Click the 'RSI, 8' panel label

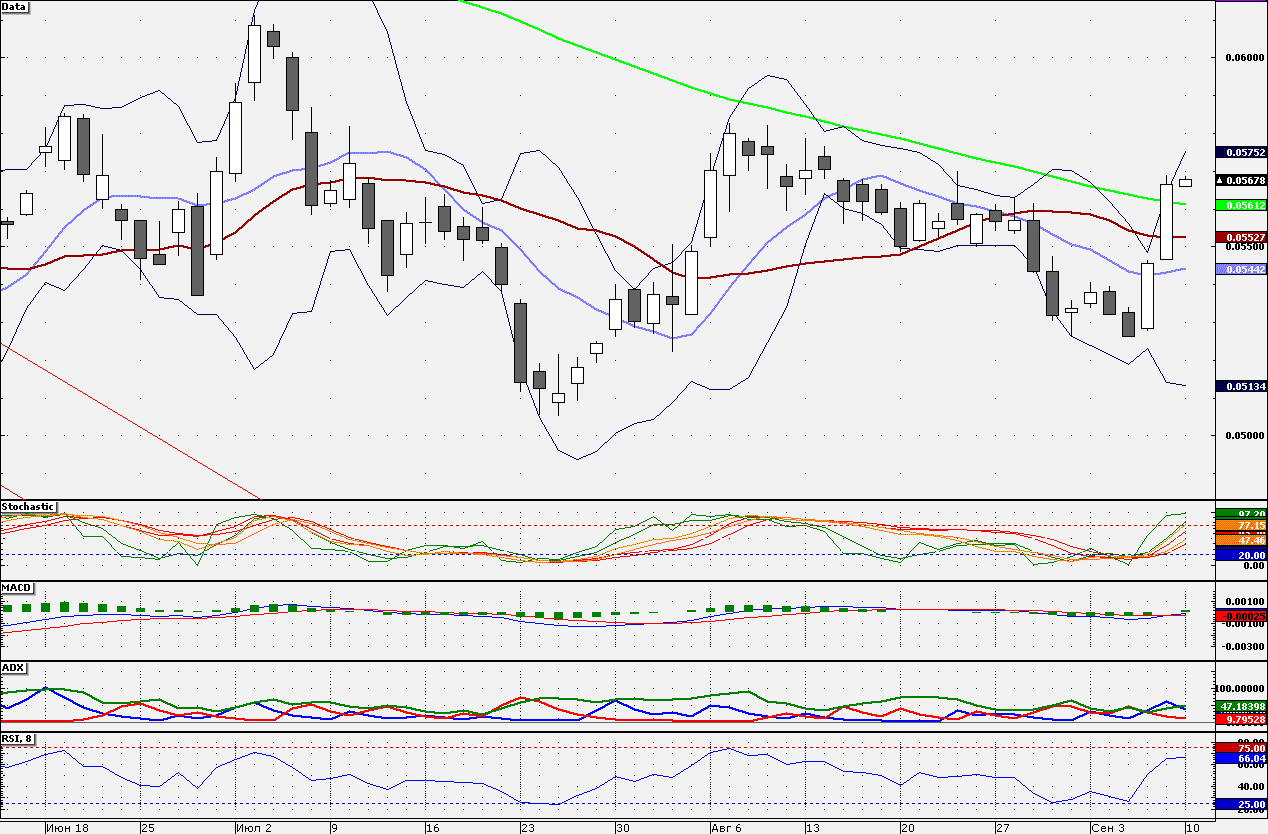20,739
